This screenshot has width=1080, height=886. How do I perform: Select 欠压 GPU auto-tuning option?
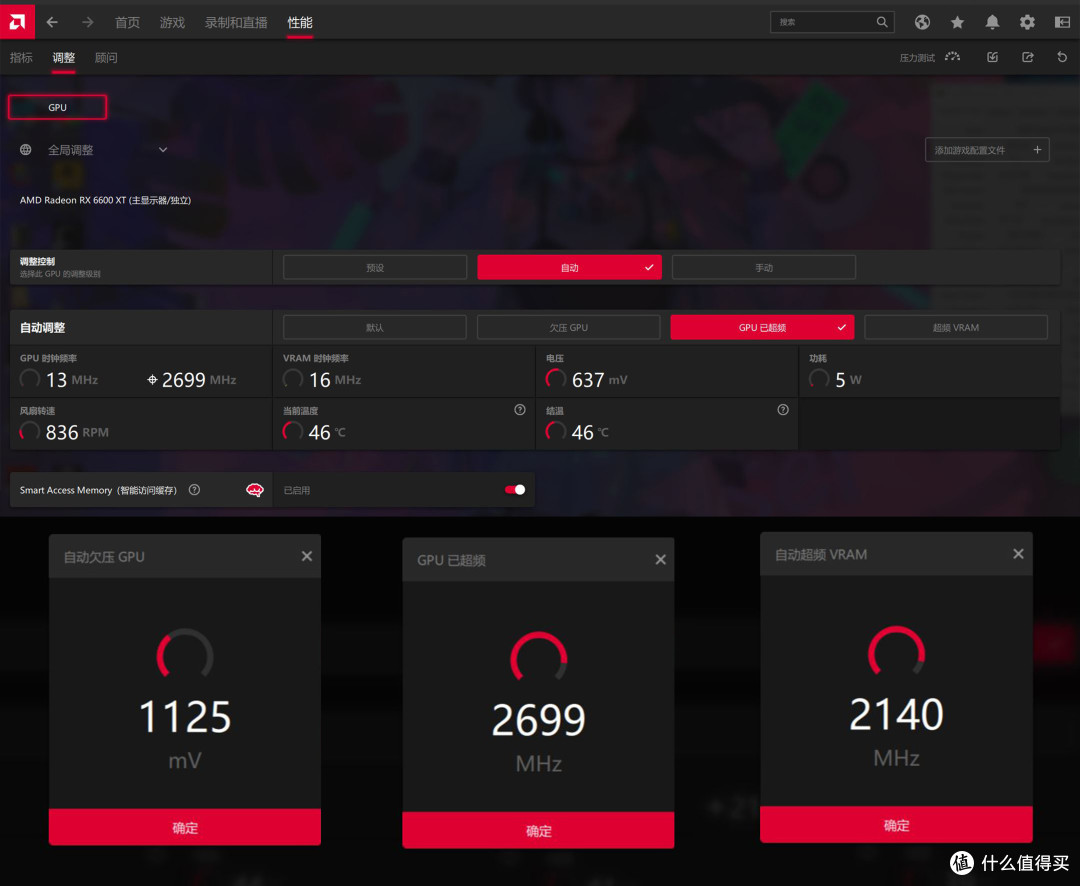pos(568,327)
